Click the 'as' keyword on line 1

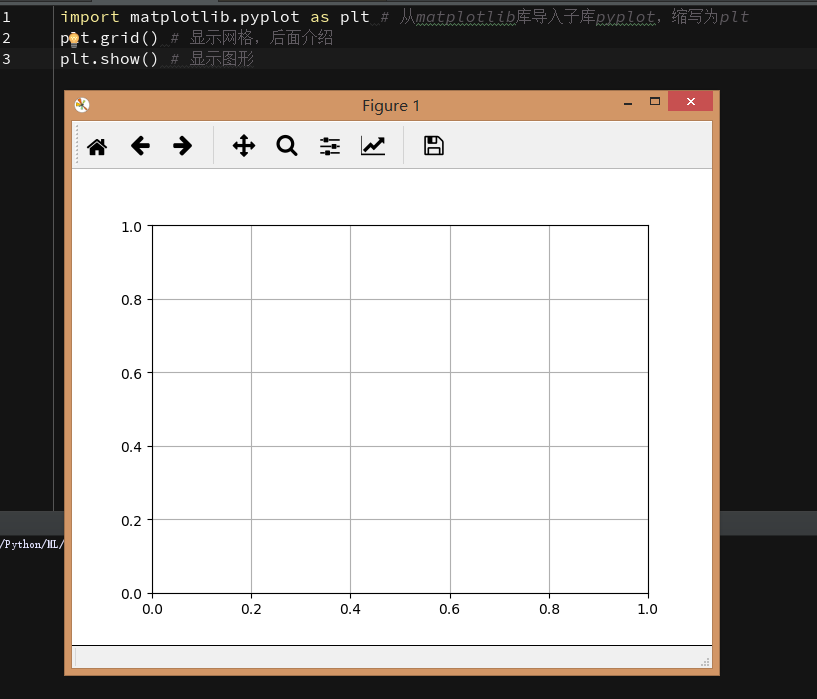tap(319, 17)
